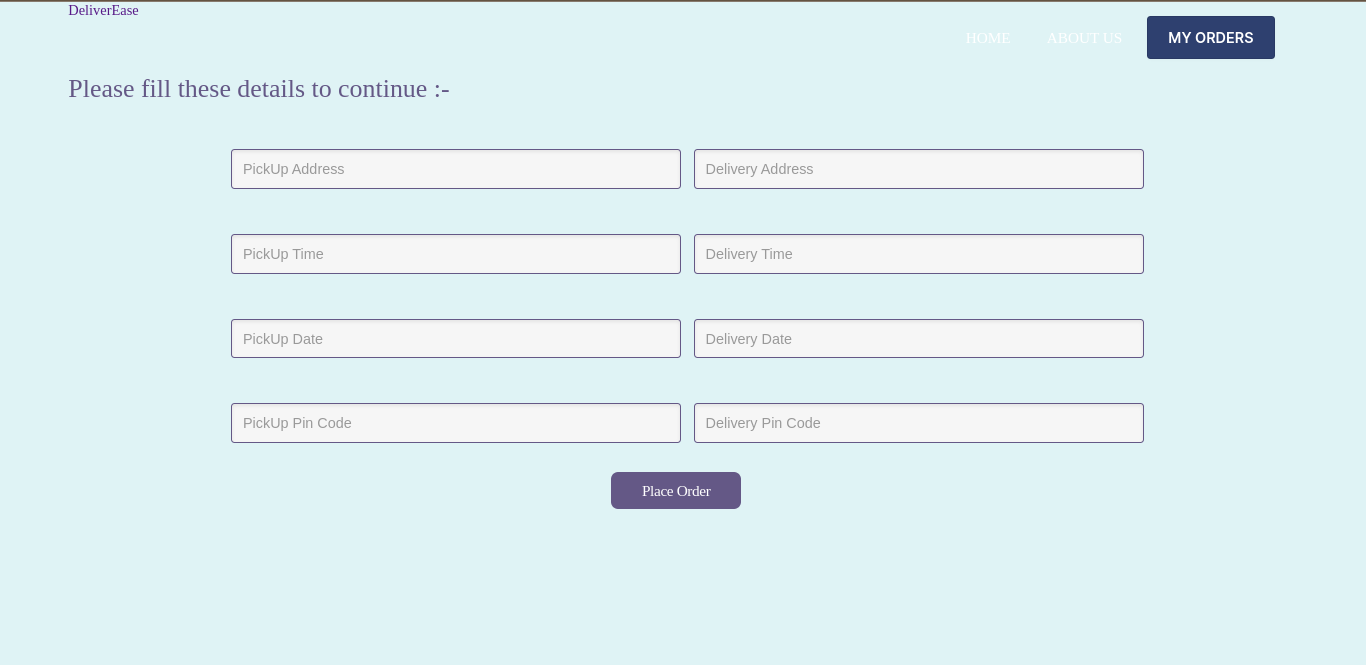Focus the Delivery Pin Code field
The image size is (1366, 665).
click(918, 423)
